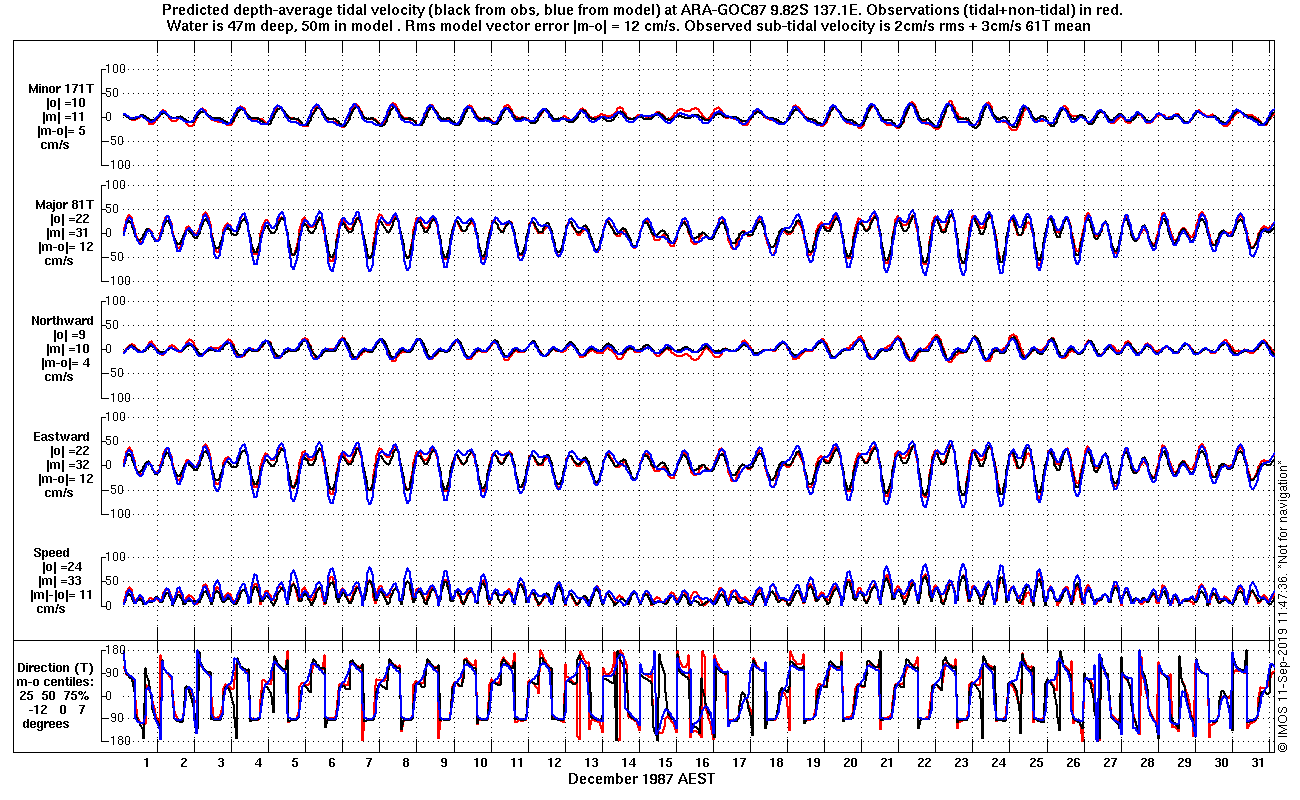Click day label 5 on the date axis
This screenshot has height=800, width=1300.
[295, 762]
